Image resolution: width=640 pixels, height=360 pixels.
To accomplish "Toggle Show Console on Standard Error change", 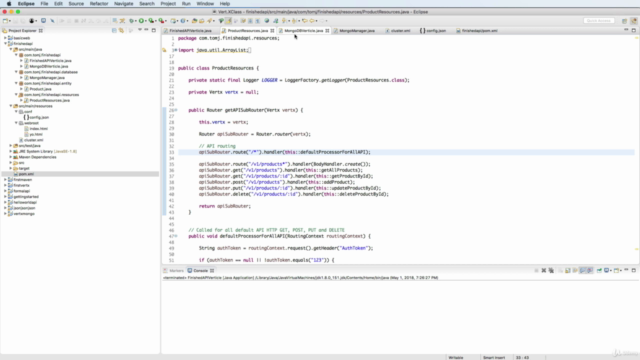I will (x=590, y=270).
